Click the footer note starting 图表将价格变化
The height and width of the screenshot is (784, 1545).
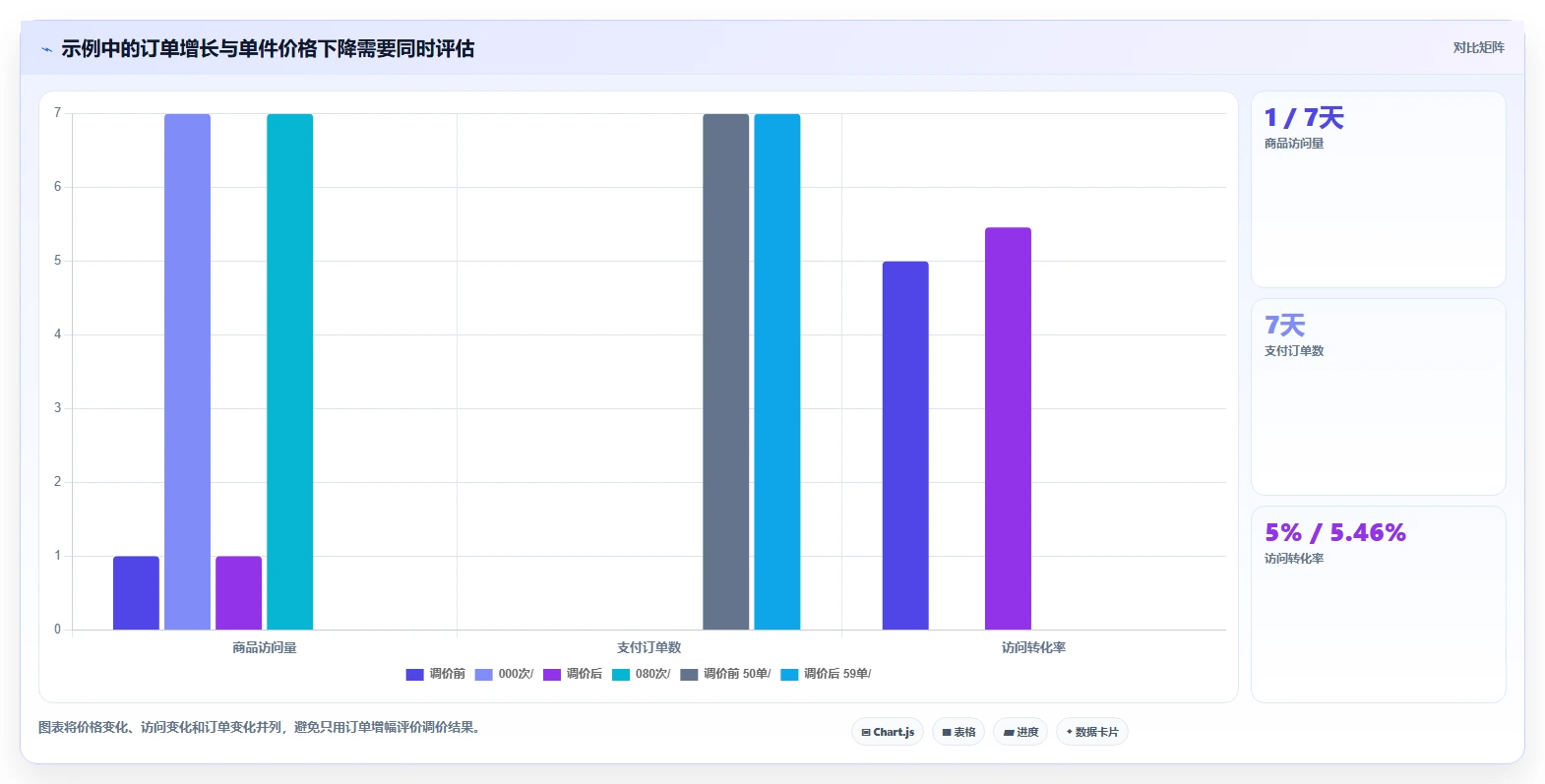[261, 728]
